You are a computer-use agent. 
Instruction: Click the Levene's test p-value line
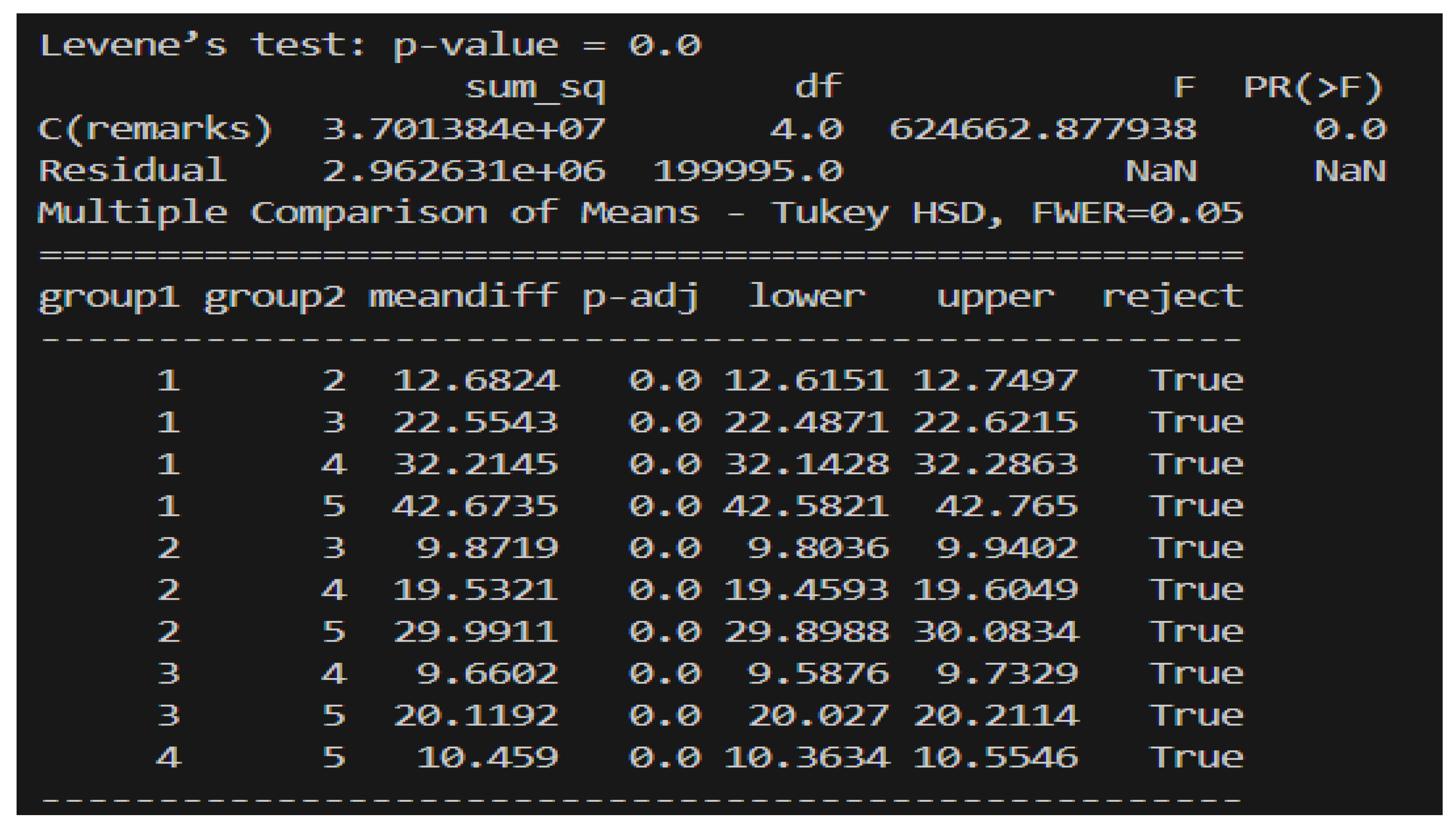(x=370, y=46)
